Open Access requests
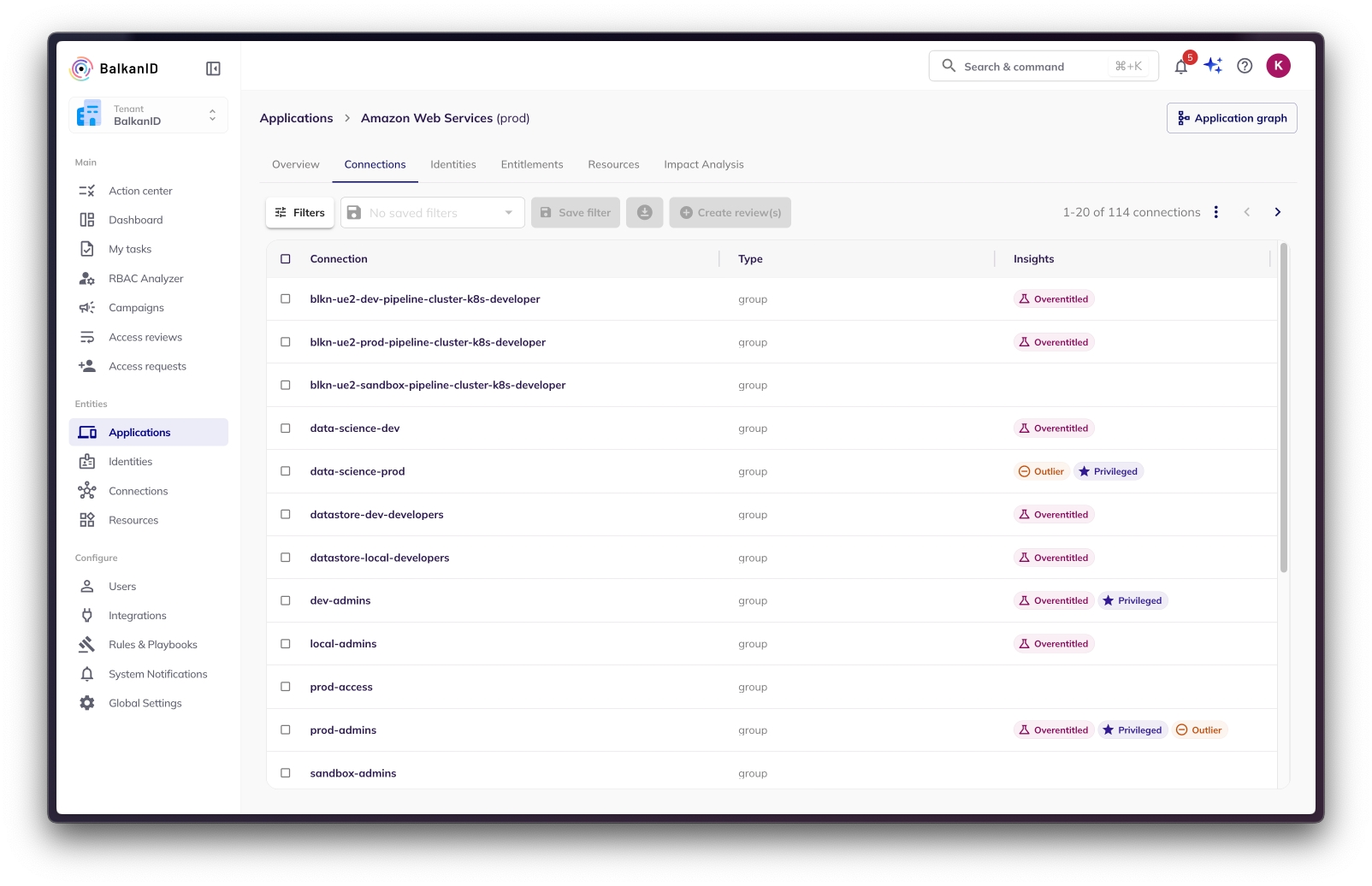 tap(148, 366)
